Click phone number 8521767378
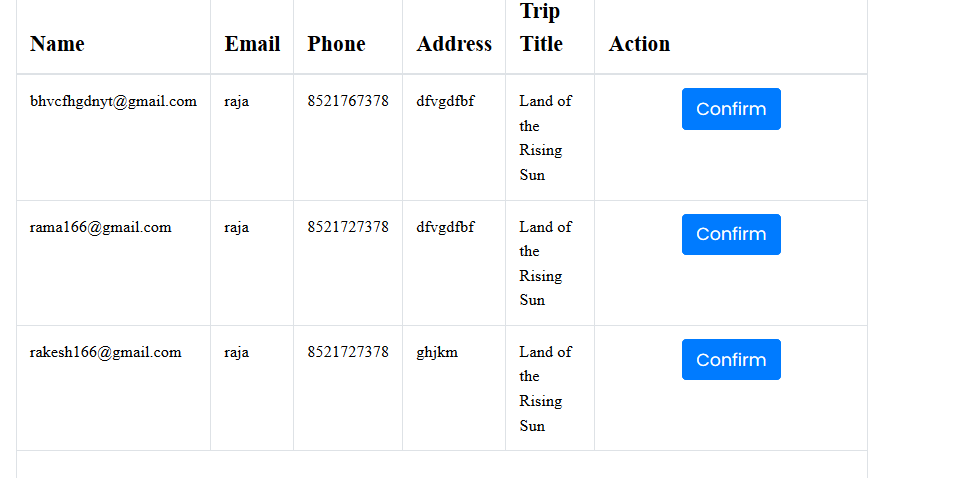The height and width of the screenshot is (478, 960). tap(348, 101)
